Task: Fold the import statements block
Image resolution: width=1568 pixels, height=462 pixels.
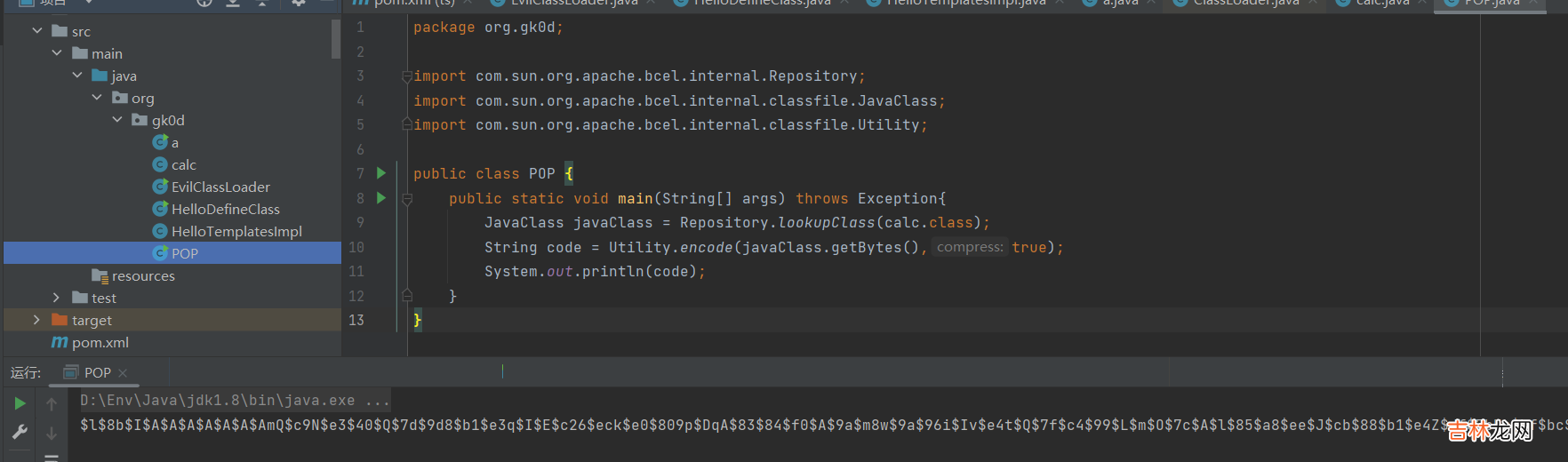Action: pyautogui.click(x=407, y=76)
